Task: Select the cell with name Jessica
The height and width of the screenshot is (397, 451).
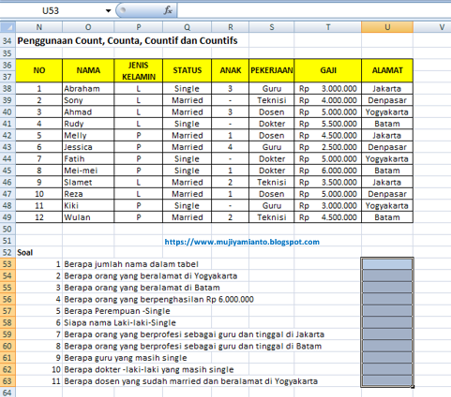Action: pos(88,147)
